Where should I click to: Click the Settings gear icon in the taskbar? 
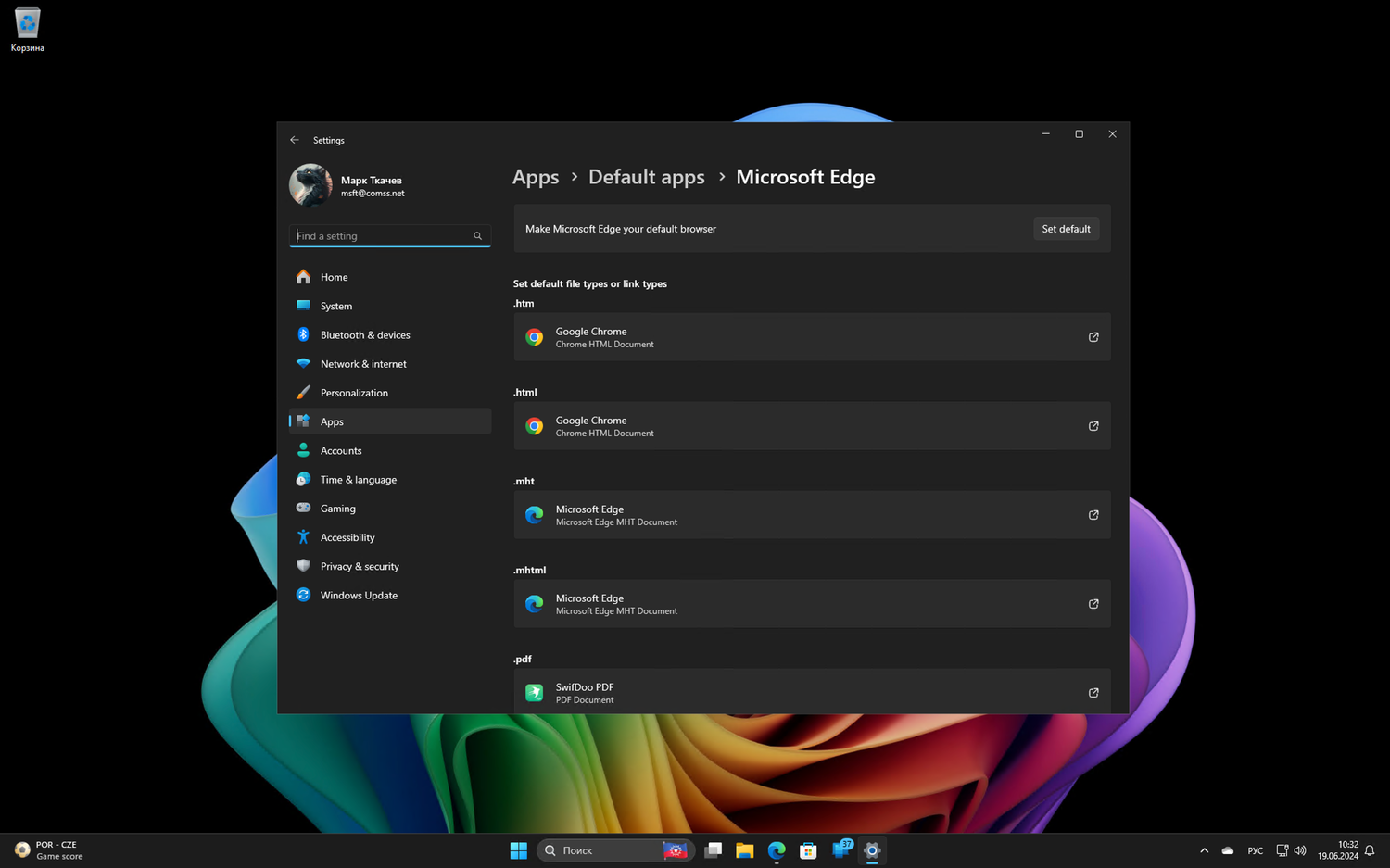point(872,850)
